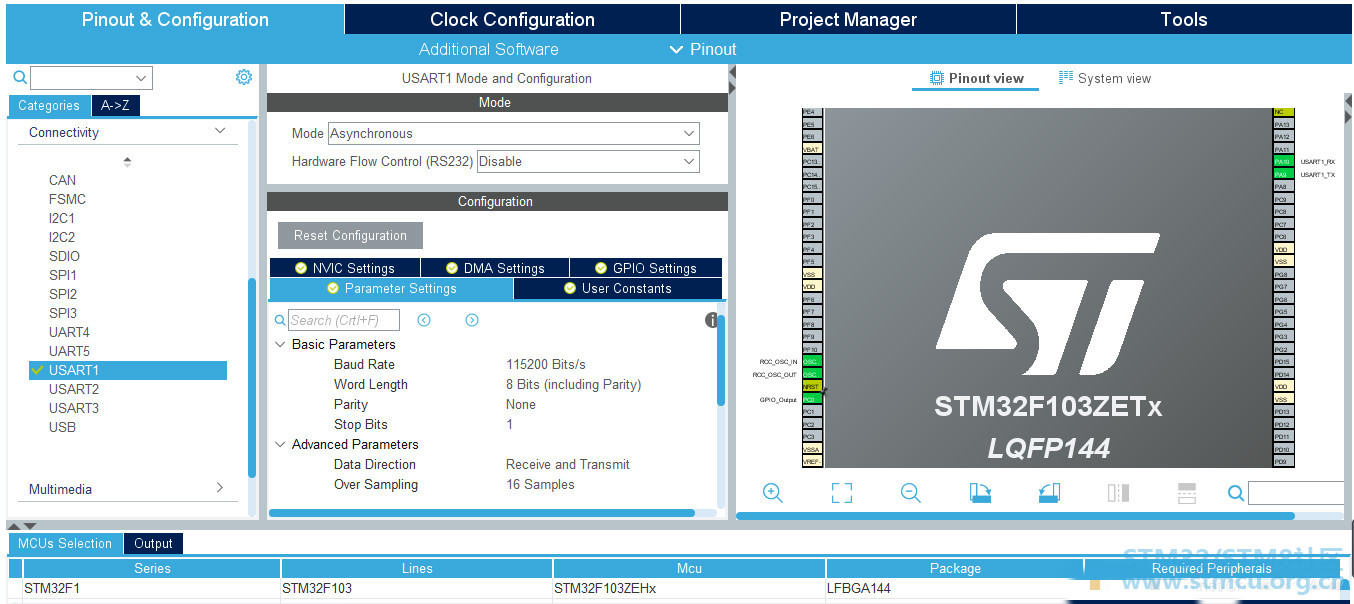Click the NRST pin on the chip
The width and height of the screenshot is (1354, 604).
pos(811,386)
